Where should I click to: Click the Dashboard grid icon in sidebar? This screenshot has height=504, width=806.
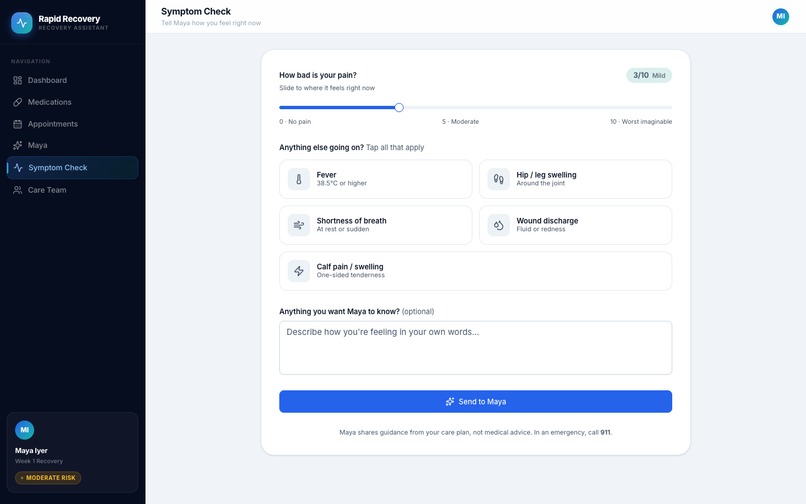coord(17,80)
